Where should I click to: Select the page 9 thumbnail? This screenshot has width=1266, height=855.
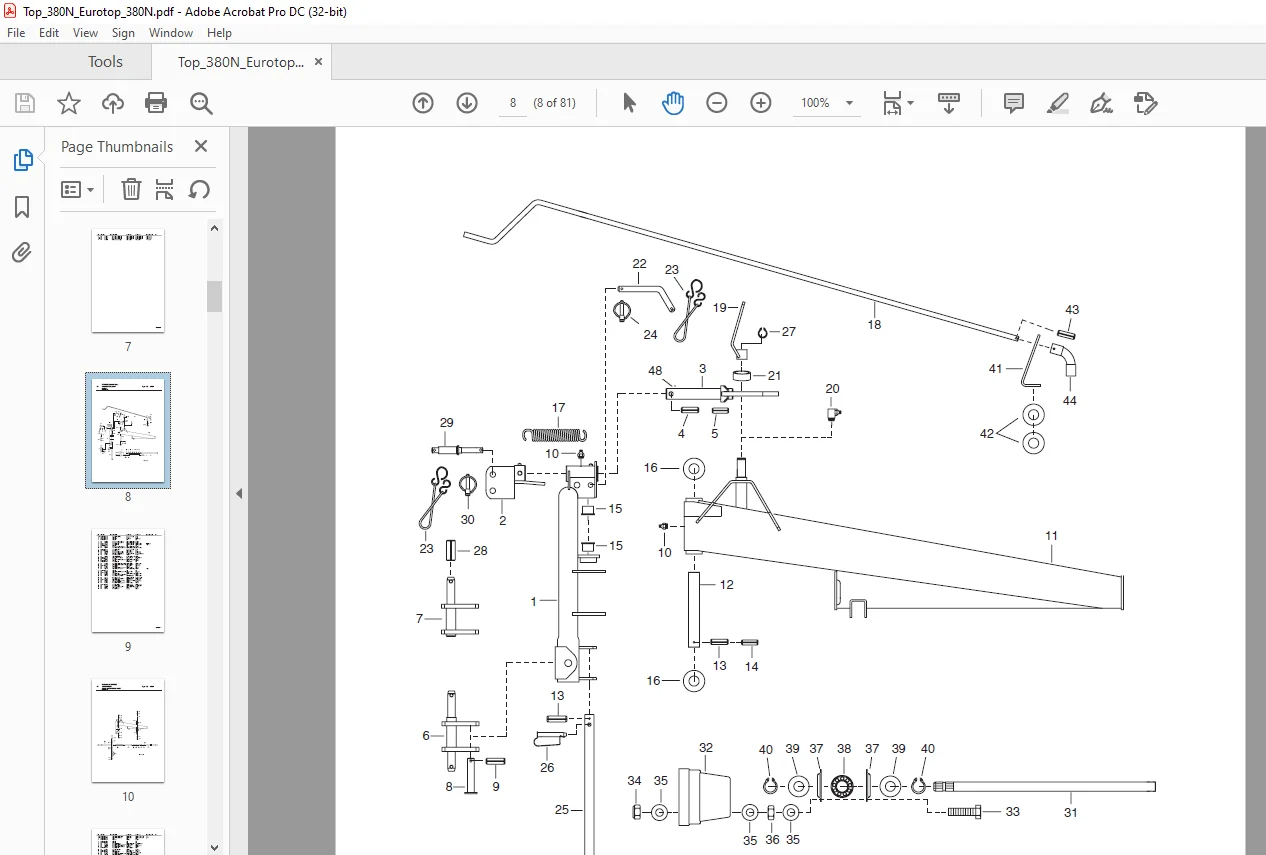[128, 582]
